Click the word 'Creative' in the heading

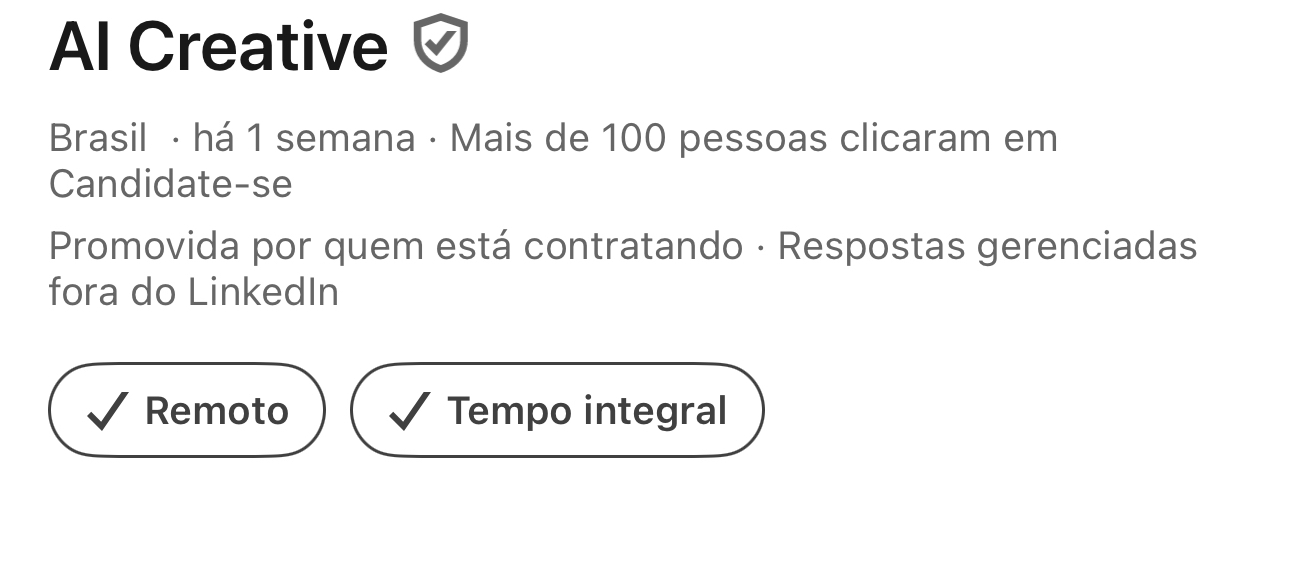pyautogui.click(x=258, y=46)
